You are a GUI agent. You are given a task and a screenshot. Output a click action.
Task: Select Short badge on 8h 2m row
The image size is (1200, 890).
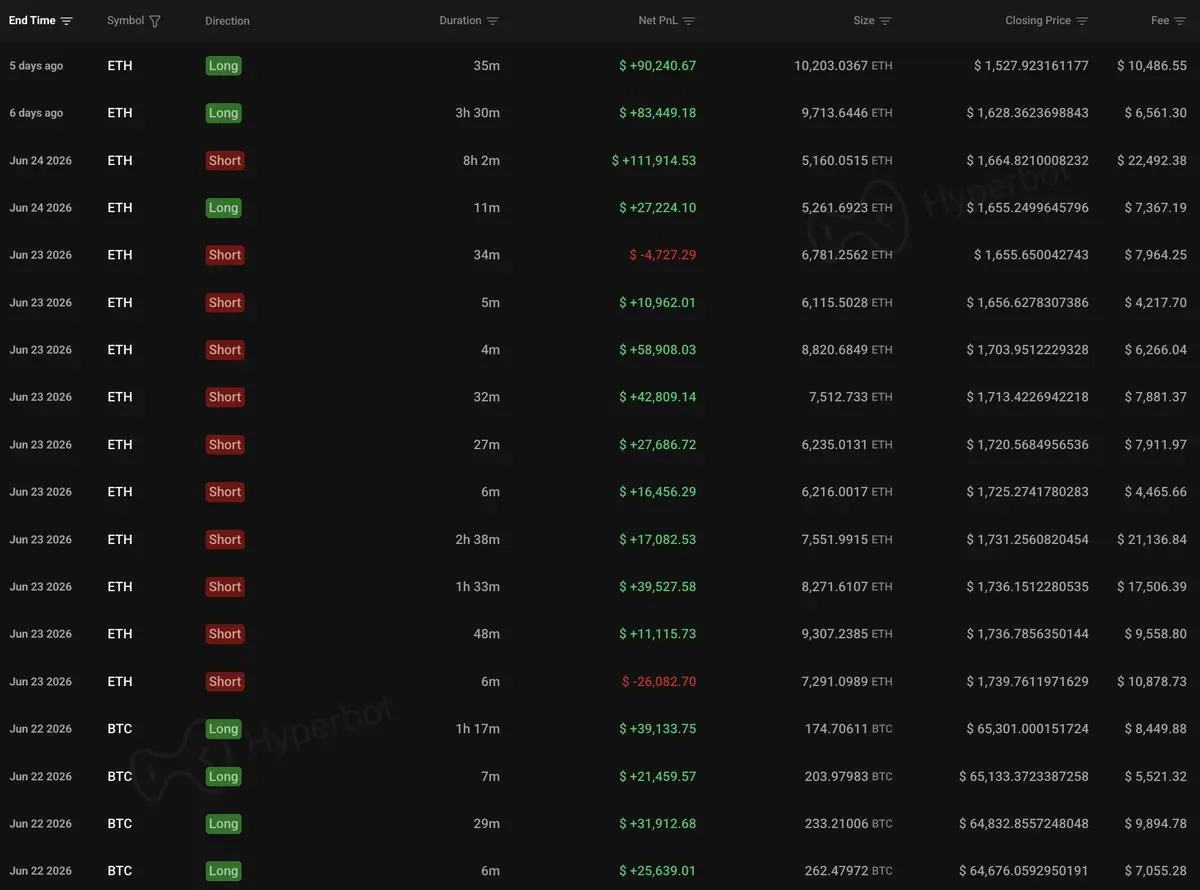click(x=224, y=160)
